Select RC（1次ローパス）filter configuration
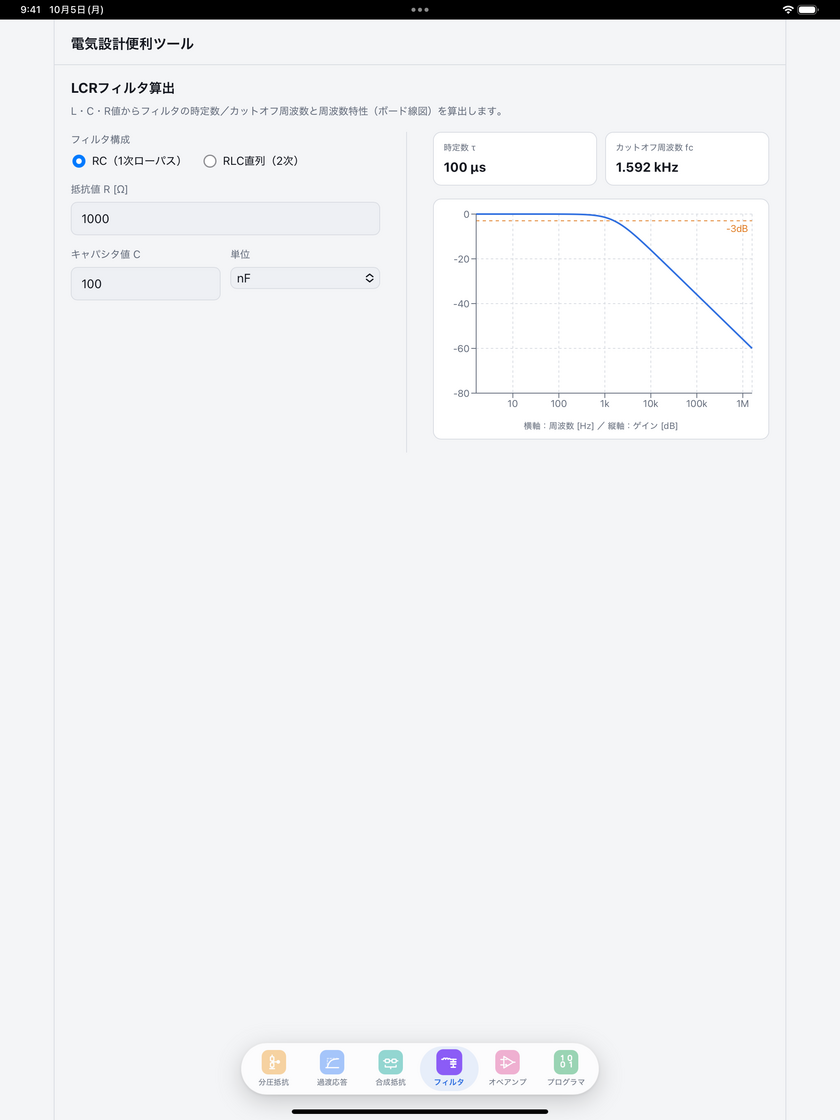840x1120 pixels. pos(126,161)
